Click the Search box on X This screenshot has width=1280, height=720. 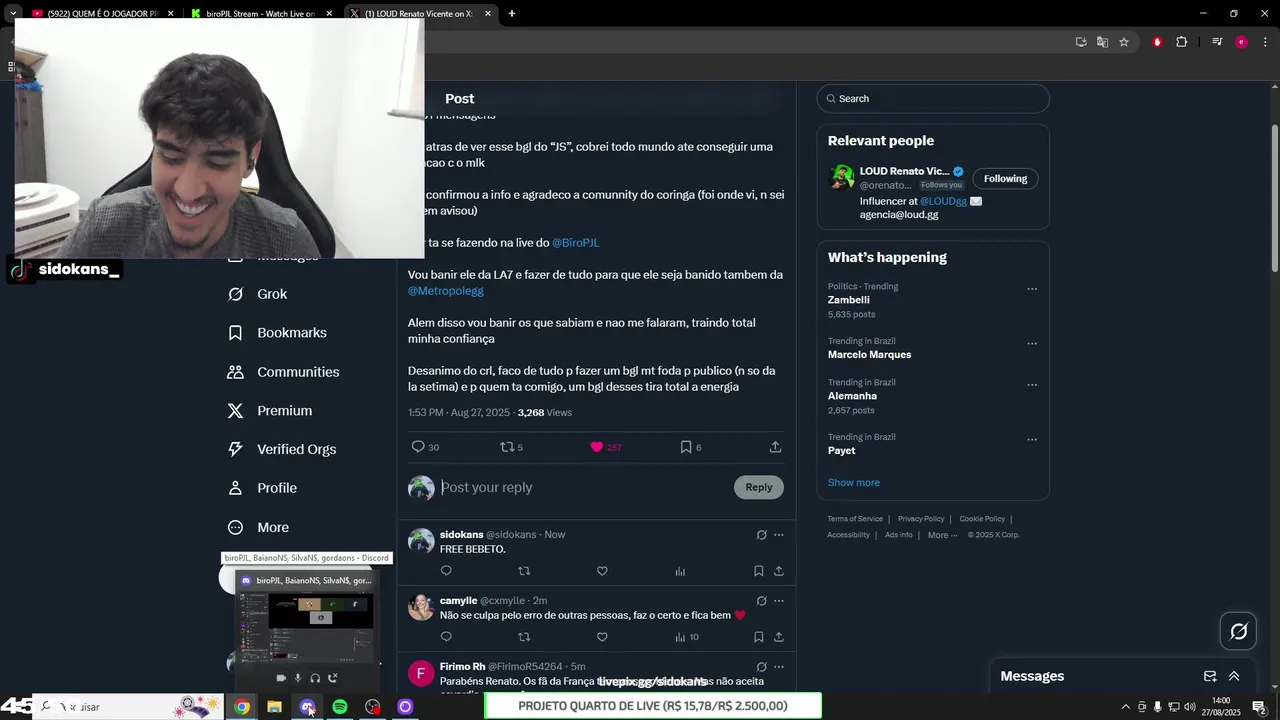[x=933, y=99]
